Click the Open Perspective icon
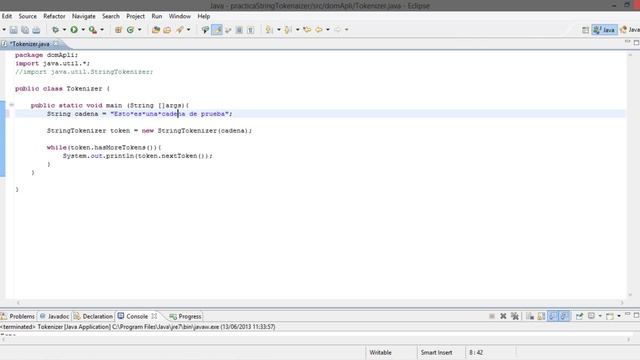This screenshot has width=640, height=360. point(585,30)
